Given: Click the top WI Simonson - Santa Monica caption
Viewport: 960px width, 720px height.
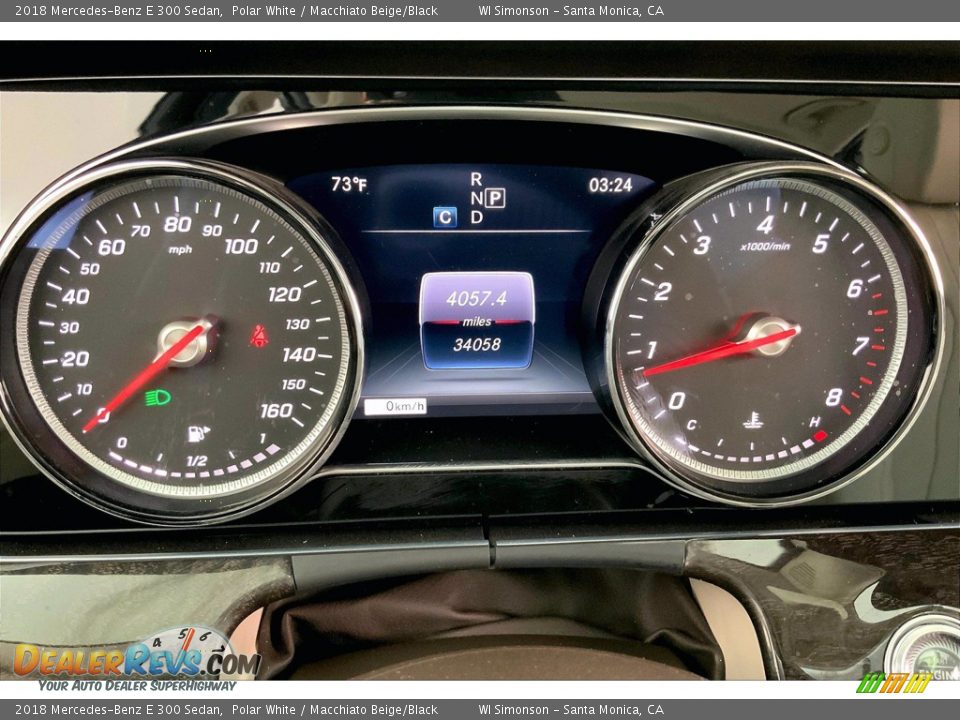Looking at the screenshot, I should coord(571,10).
